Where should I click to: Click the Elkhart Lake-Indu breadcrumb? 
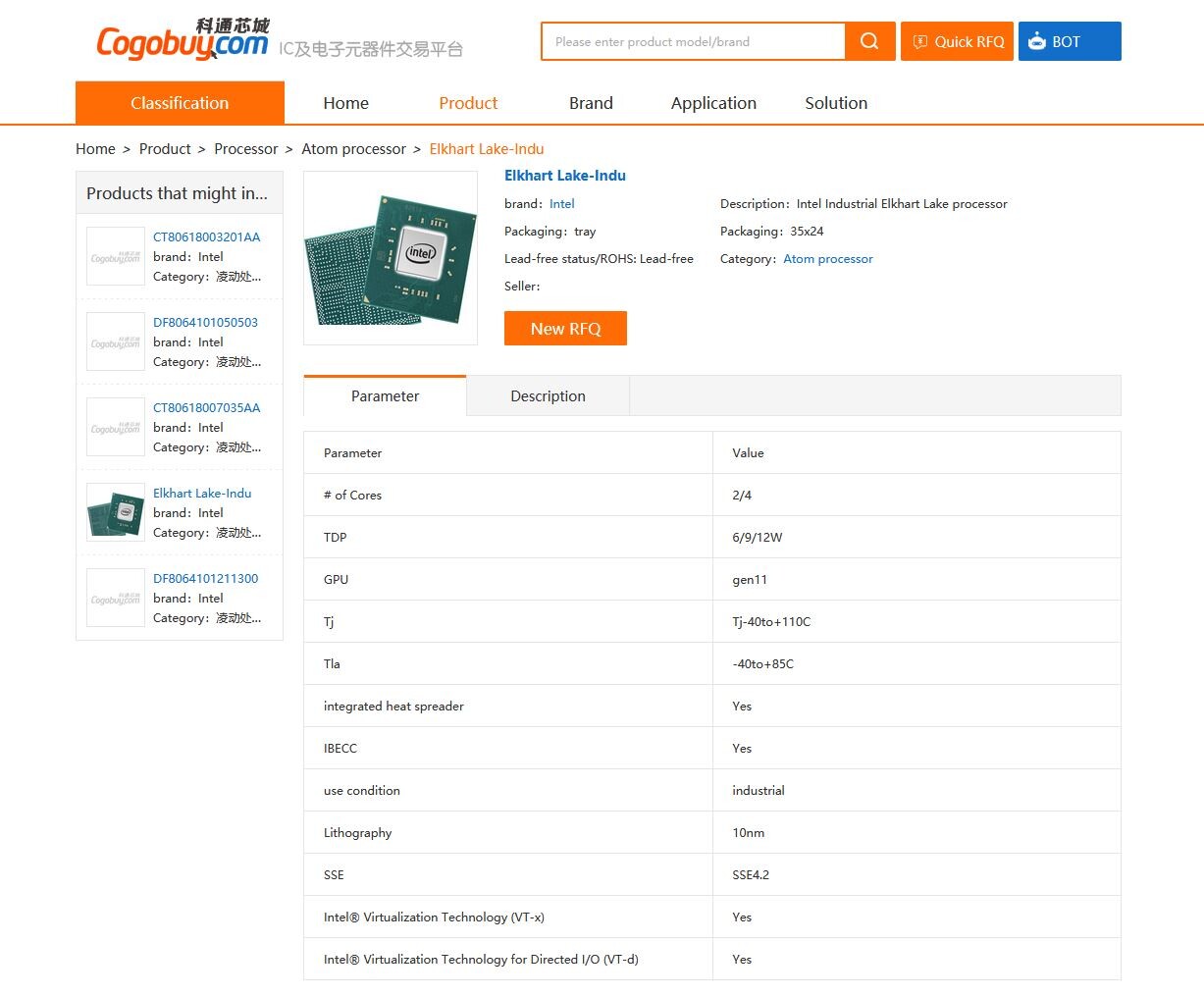click(x=487, y=149)
